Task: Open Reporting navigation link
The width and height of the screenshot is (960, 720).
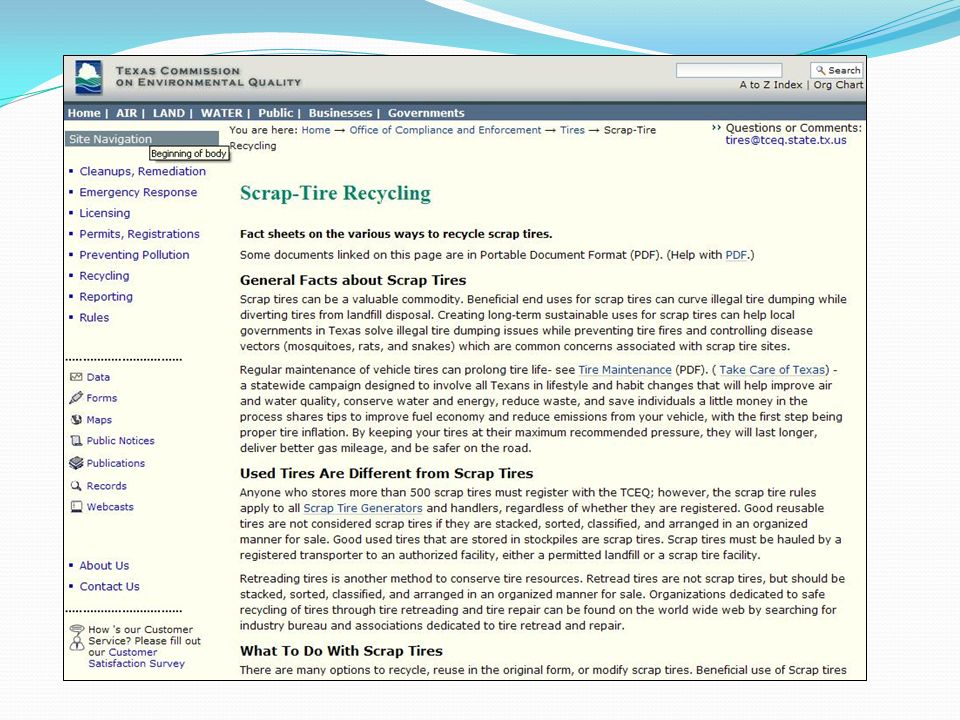Action: 106,296
